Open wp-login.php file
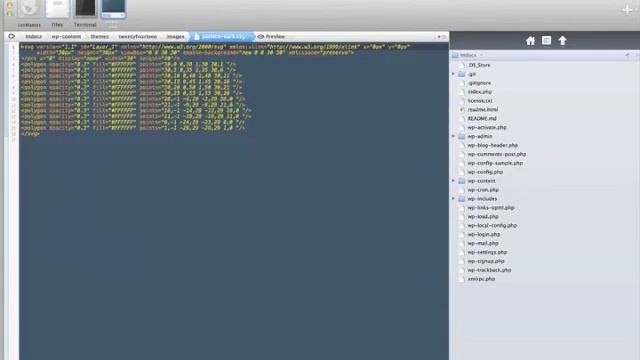 click(x=484, y=234)
